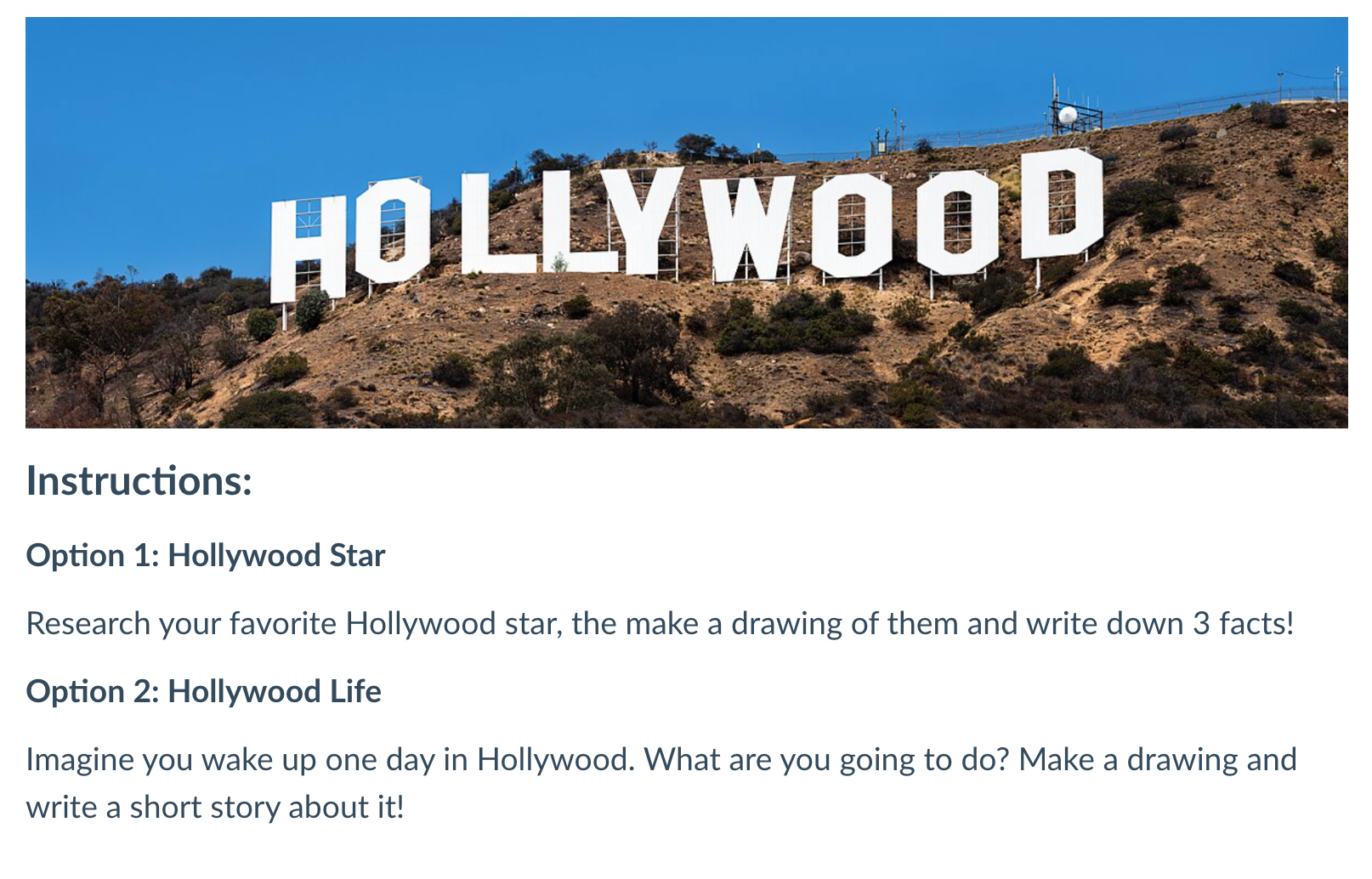Screen dimensions: 1372x879
Task: Click the letter W on the sign
Action: pyautogui.click(x=751, y=230)
